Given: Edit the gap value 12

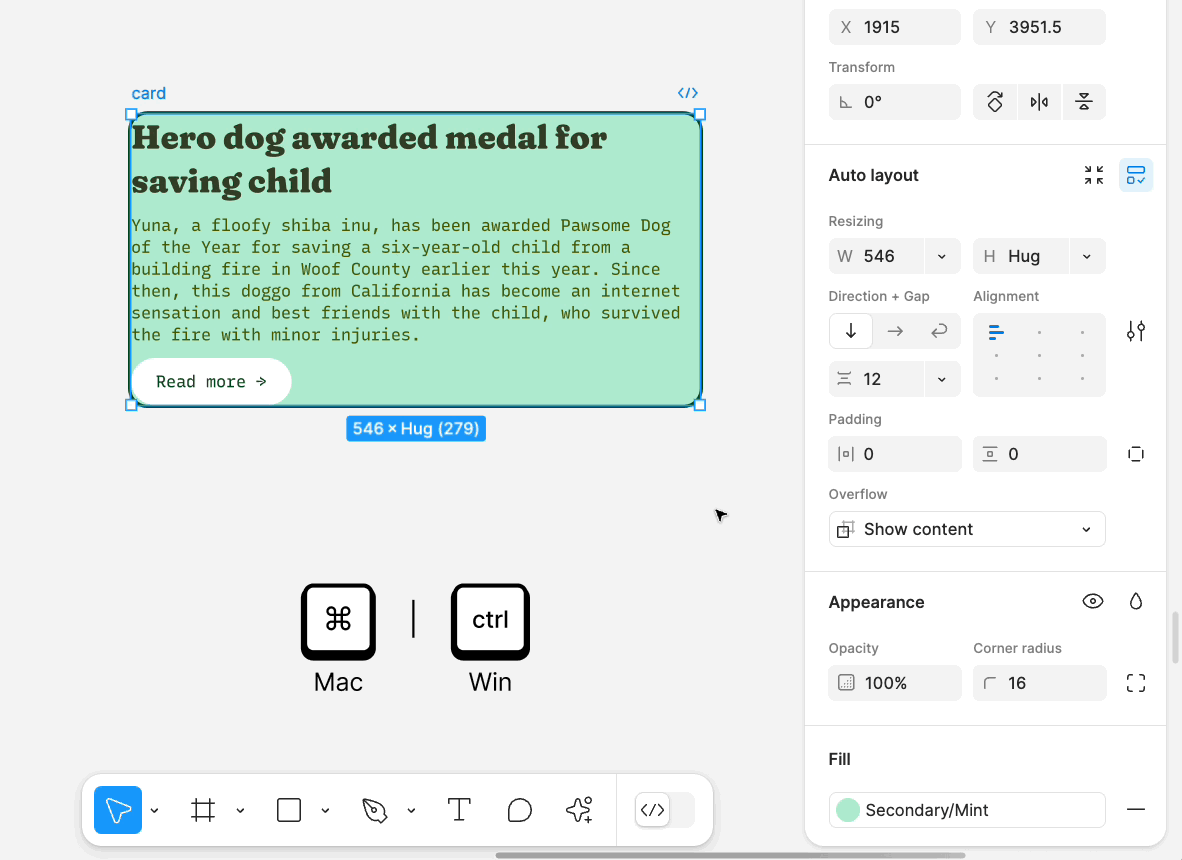Looking at the screenshot, I should coord(877,379).
